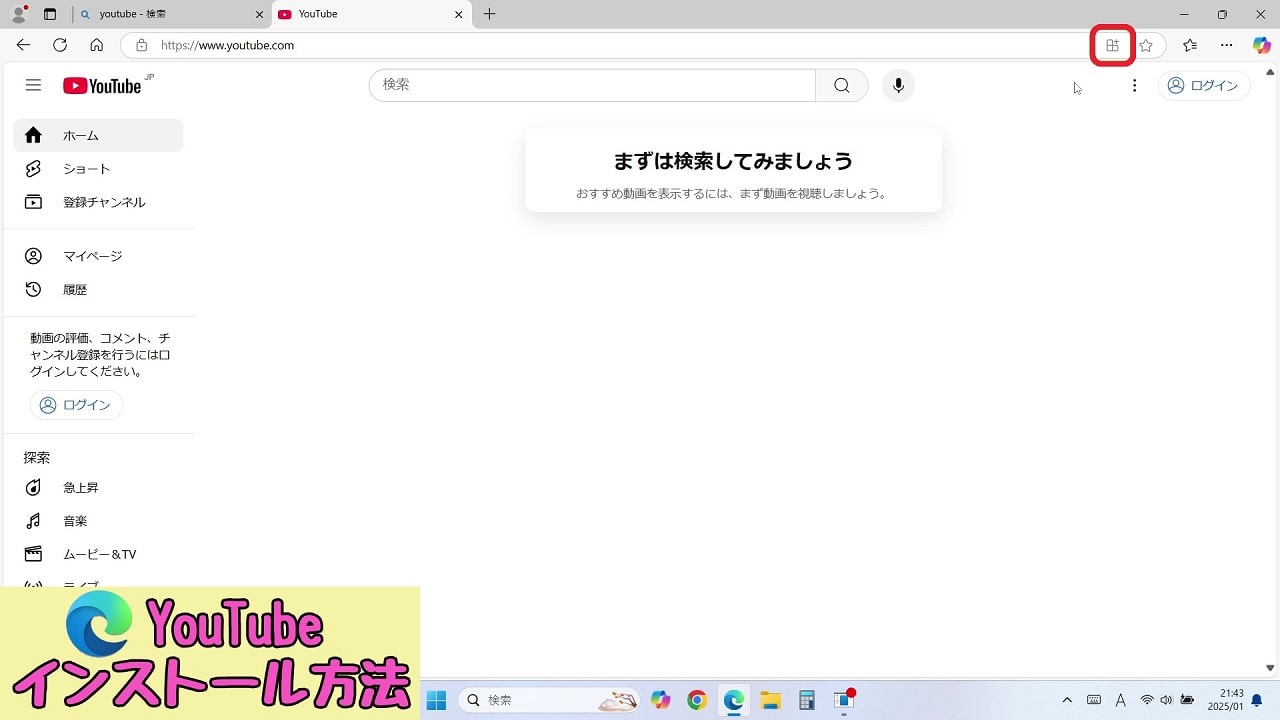1280x720 pixels.
Task: Click the Edge home button
Action: tap(97, 45)
